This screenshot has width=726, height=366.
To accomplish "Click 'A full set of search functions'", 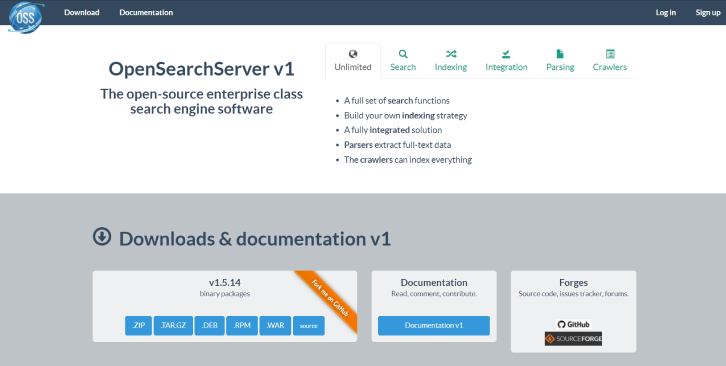I will pos(397,101).
